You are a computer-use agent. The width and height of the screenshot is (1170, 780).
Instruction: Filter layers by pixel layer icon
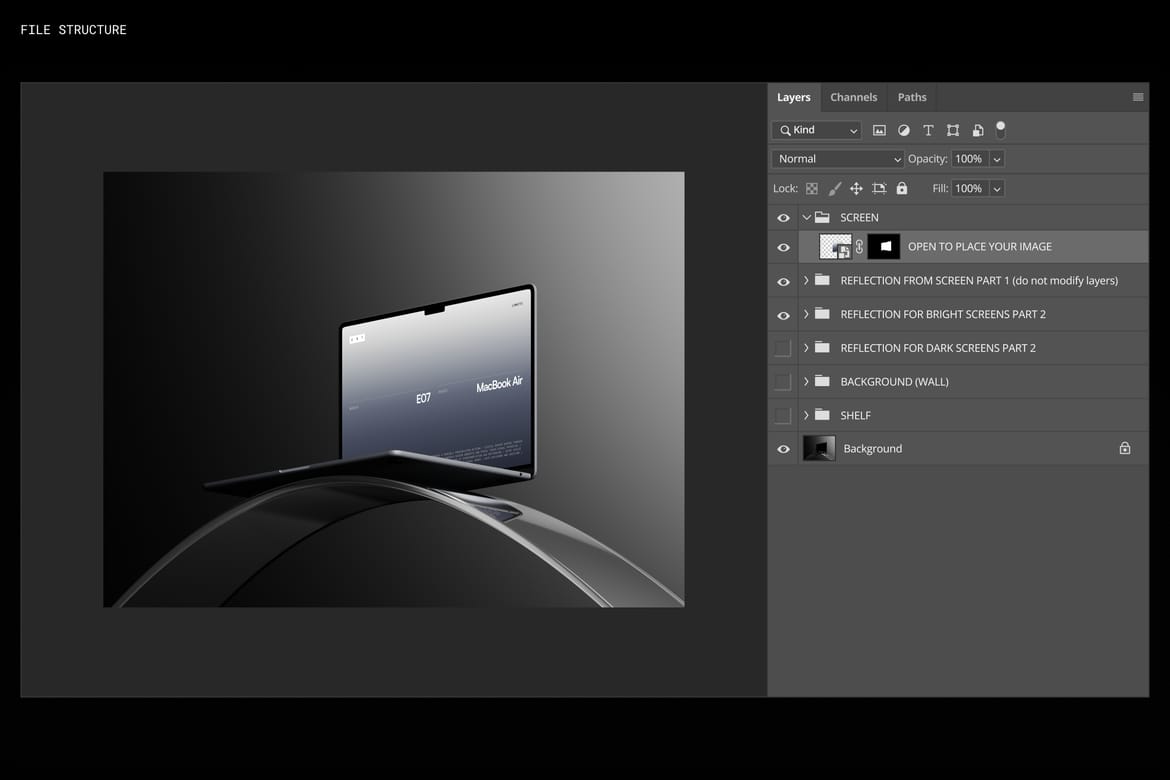click(879, 130)
